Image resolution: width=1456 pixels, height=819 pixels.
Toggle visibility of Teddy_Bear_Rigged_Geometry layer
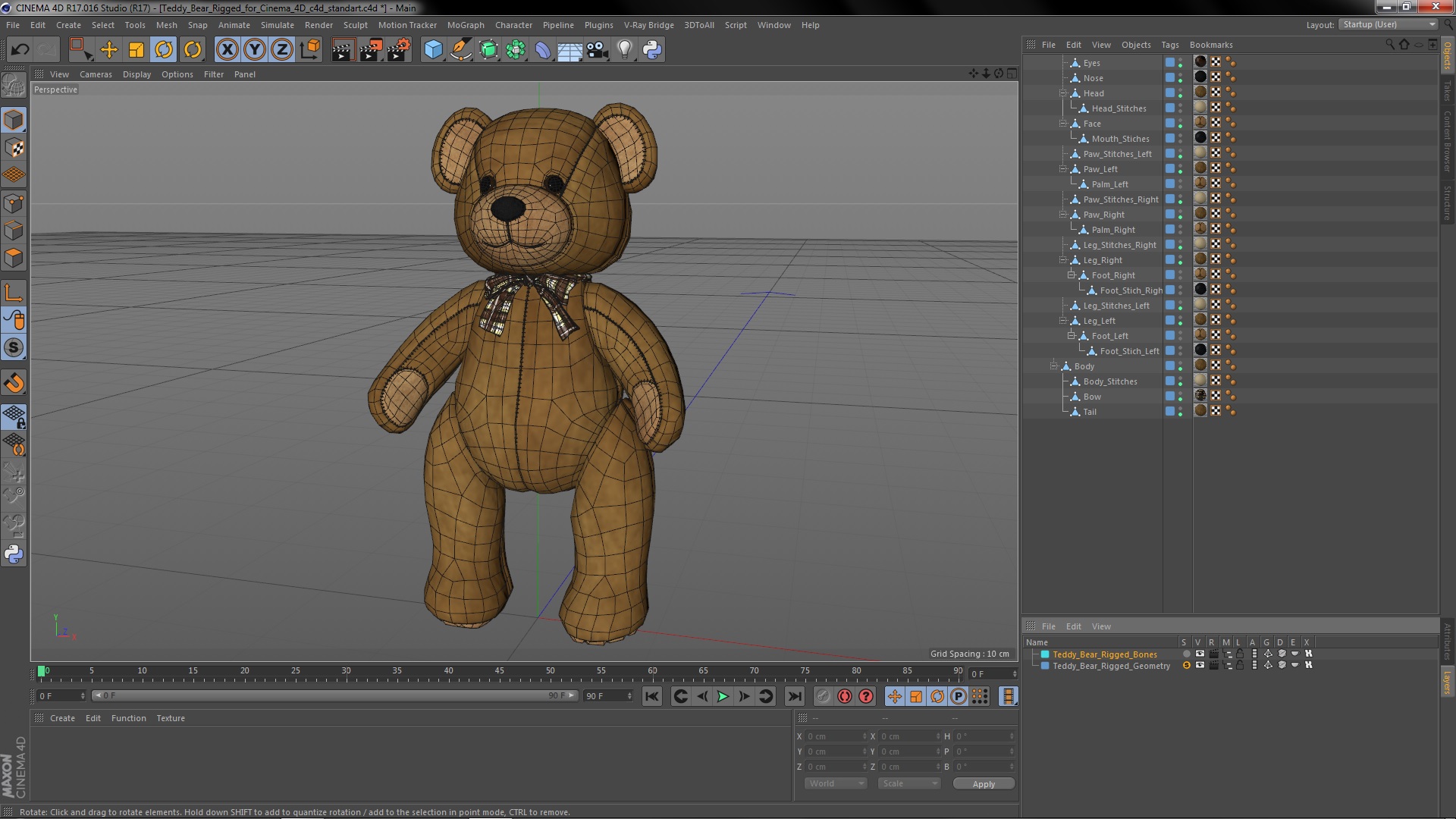(x=1200, y=666)
